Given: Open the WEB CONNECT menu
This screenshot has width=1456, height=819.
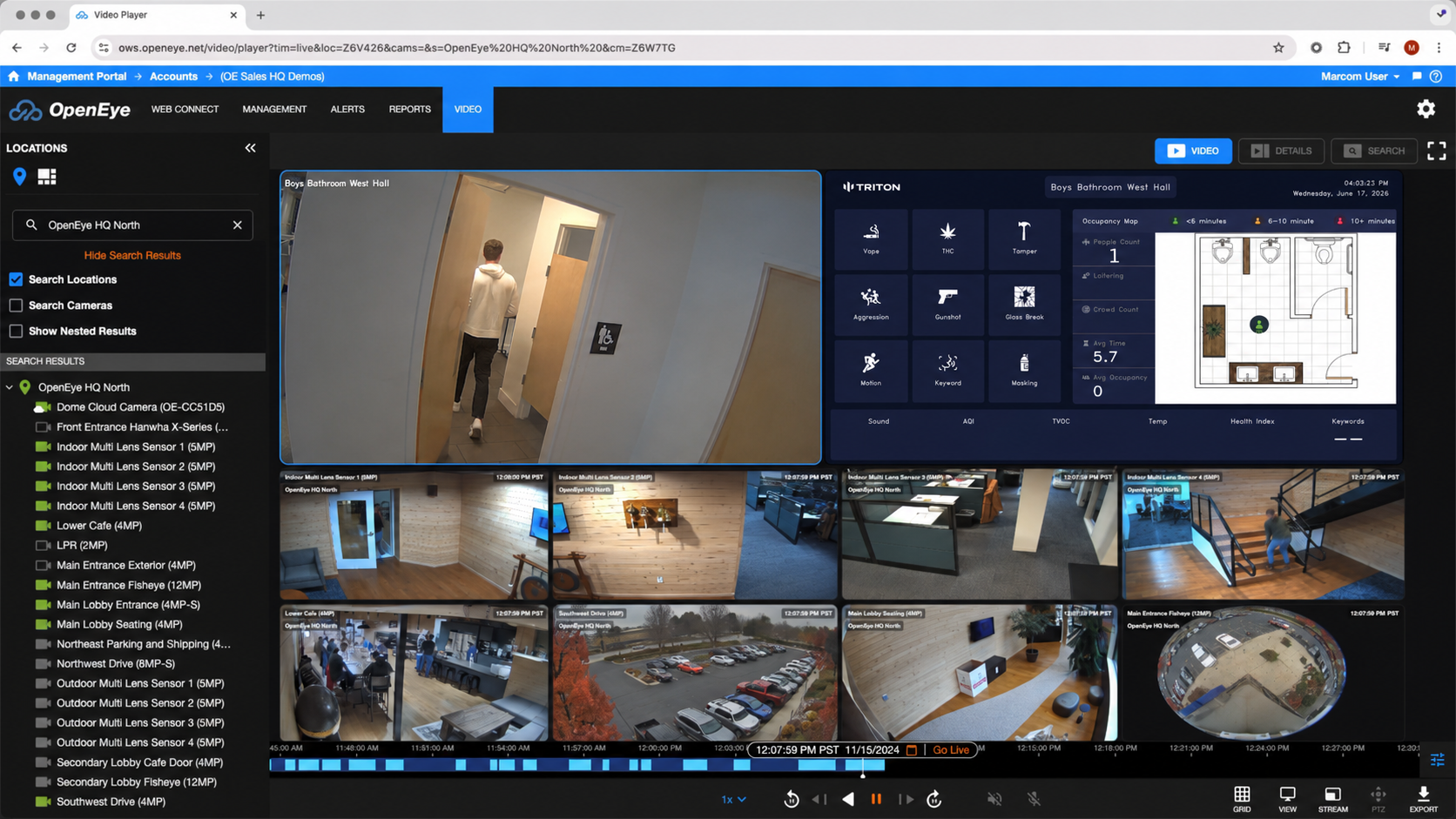Looking at the screenshot, I should tap(185, 109).
